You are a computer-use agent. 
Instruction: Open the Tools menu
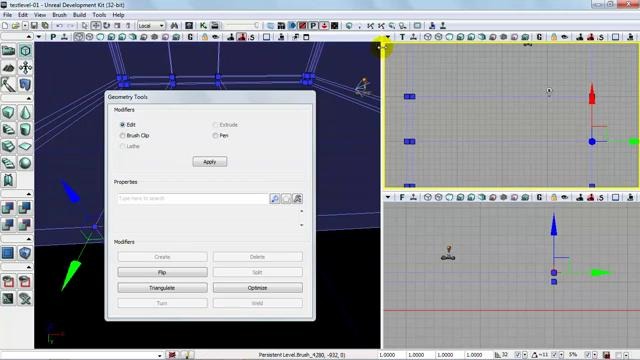(99, 15)
